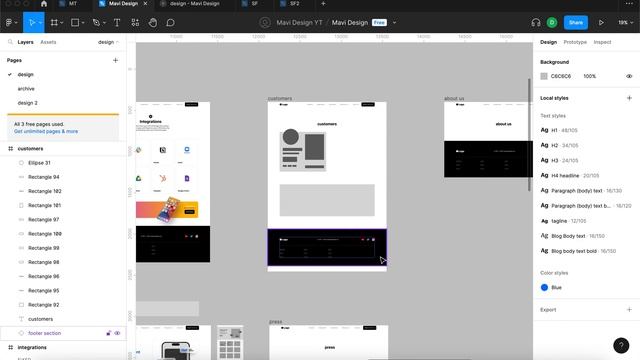Select the Pen tool

tap(96, 23)
